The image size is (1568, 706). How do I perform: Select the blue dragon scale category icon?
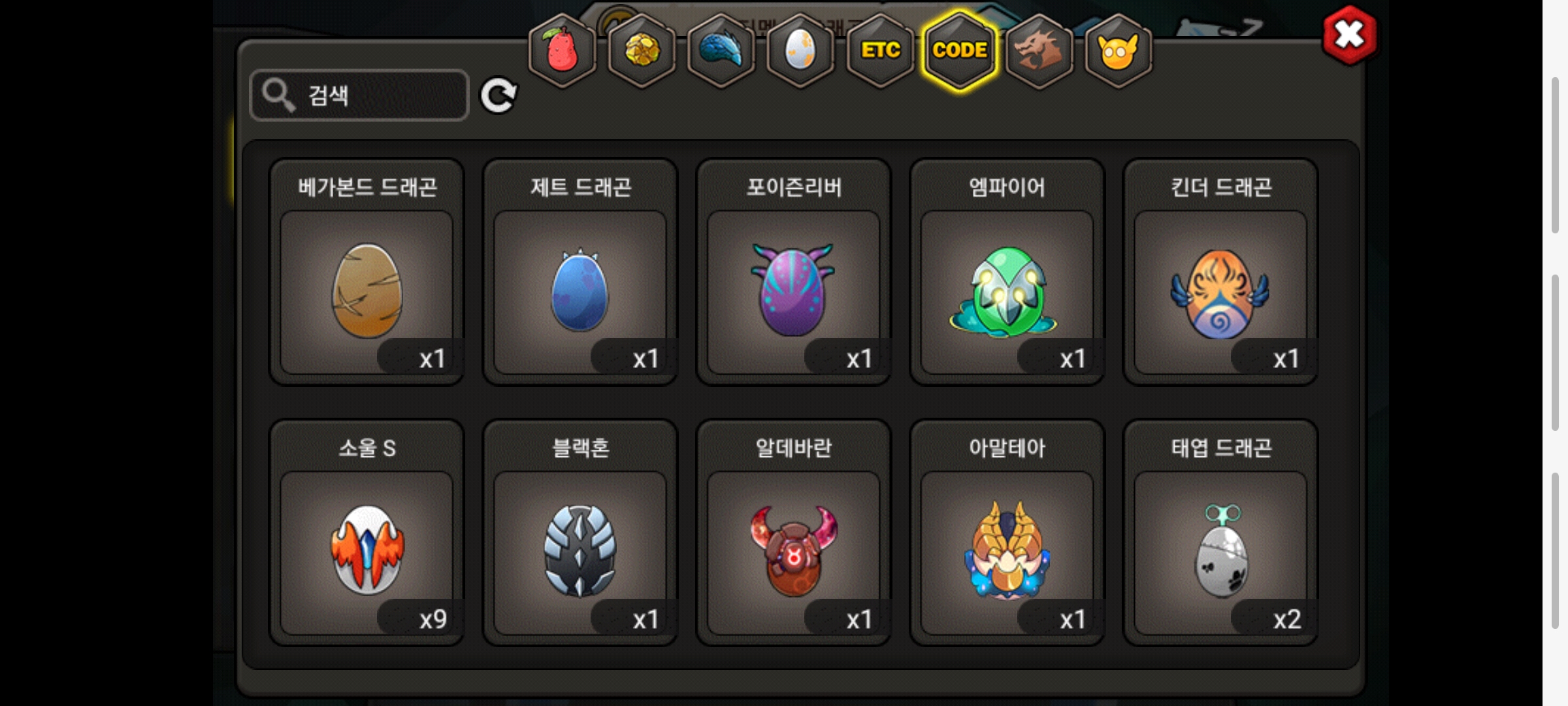(721, 50)
